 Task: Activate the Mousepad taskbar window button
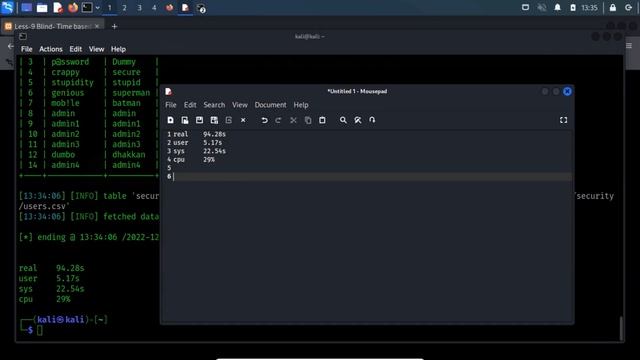[x=185, y=8]
